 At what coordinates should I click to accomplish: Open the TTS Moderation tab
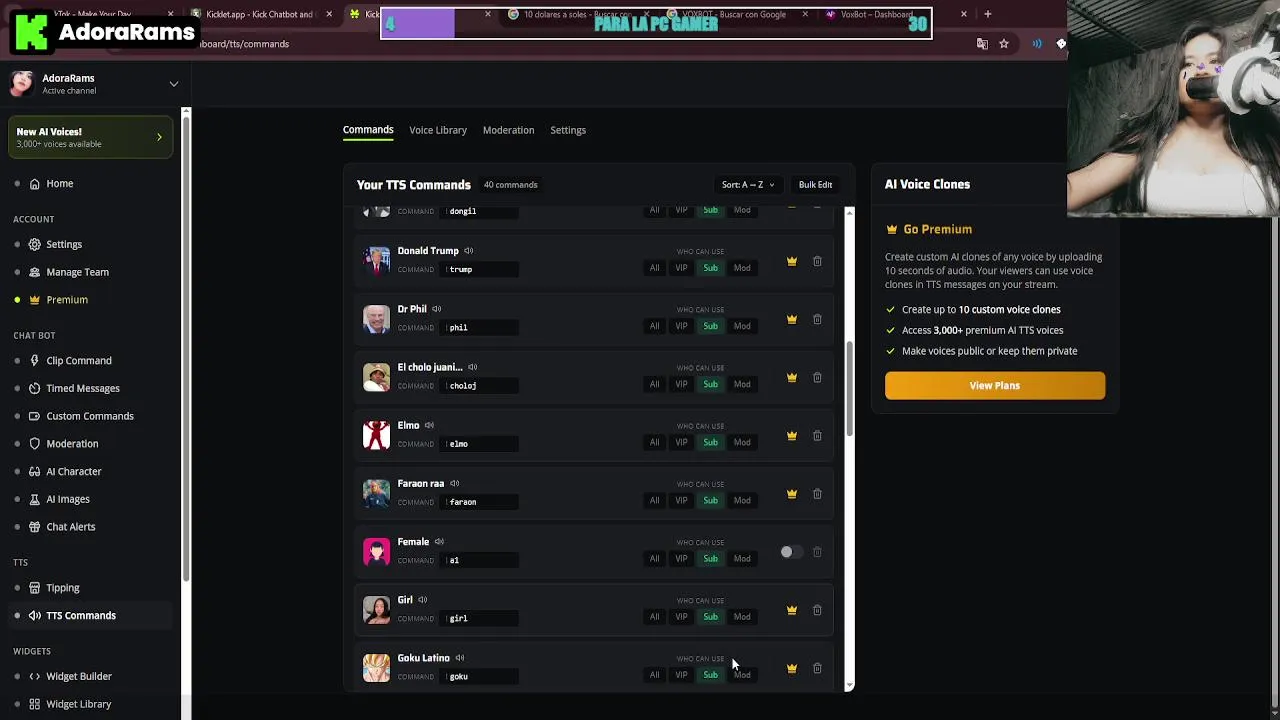(508, 130)
